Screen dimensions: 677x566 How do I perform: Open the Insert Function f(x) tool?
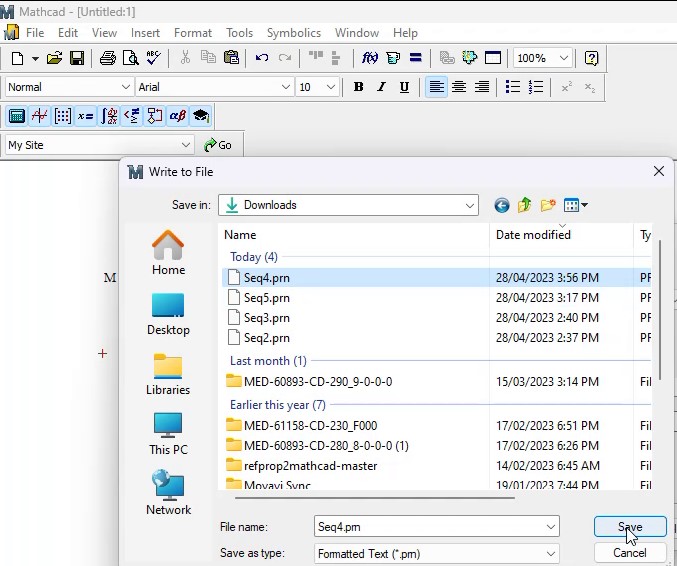click(370, 58)
